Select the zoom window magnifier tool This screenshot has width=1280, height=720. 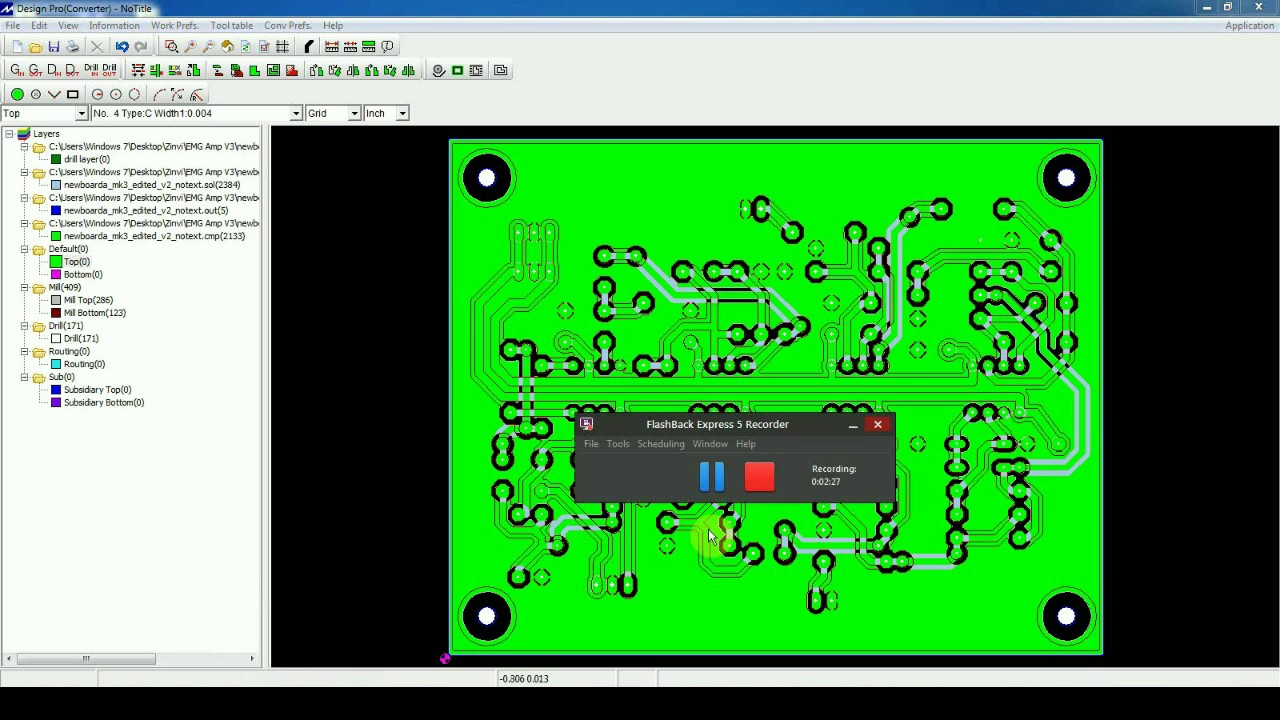tap(172, 47)
